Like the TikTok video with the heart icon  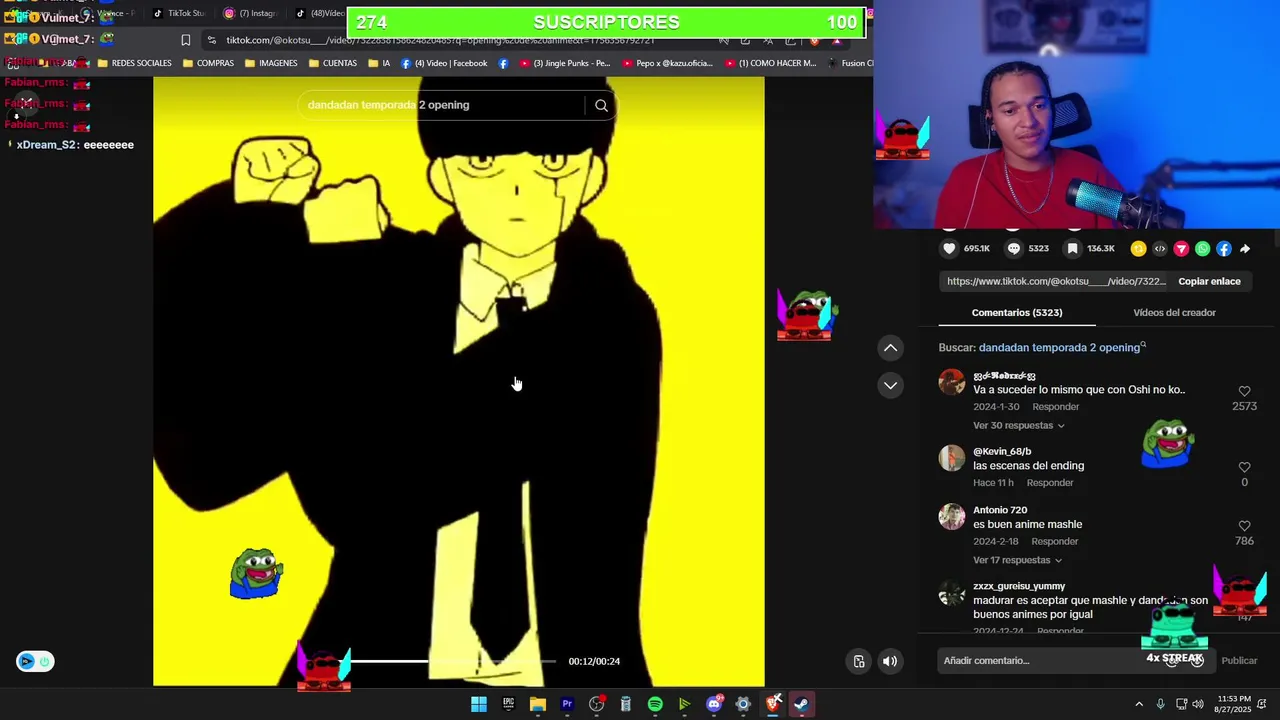tap(949, 249)
